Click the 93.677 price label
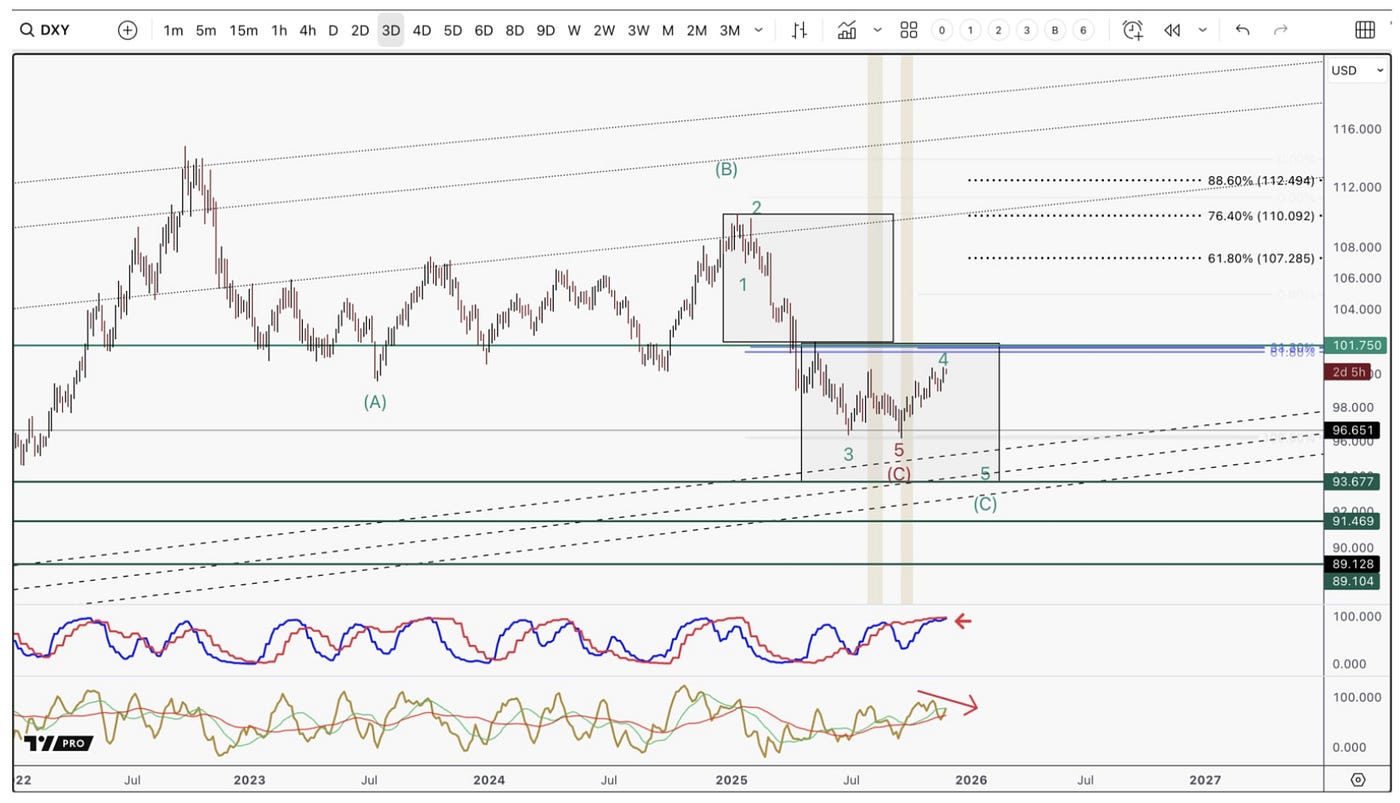The height and width of the screenshot is (803, 1400). point(1351,482)
